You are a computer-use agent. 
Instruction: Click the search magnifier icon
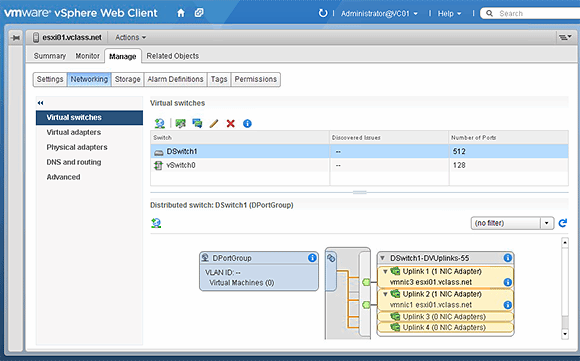[x=489, y=14]
